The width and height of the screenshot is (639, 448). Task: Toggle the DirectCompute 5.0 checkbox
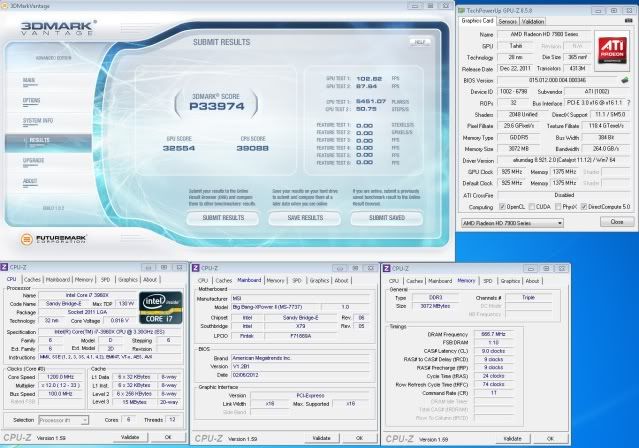[584, 207]
